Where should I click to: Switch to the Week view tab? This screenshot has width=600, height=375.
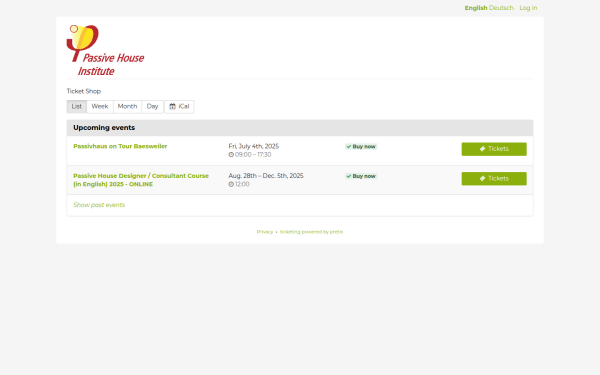[x=100, y=106]
